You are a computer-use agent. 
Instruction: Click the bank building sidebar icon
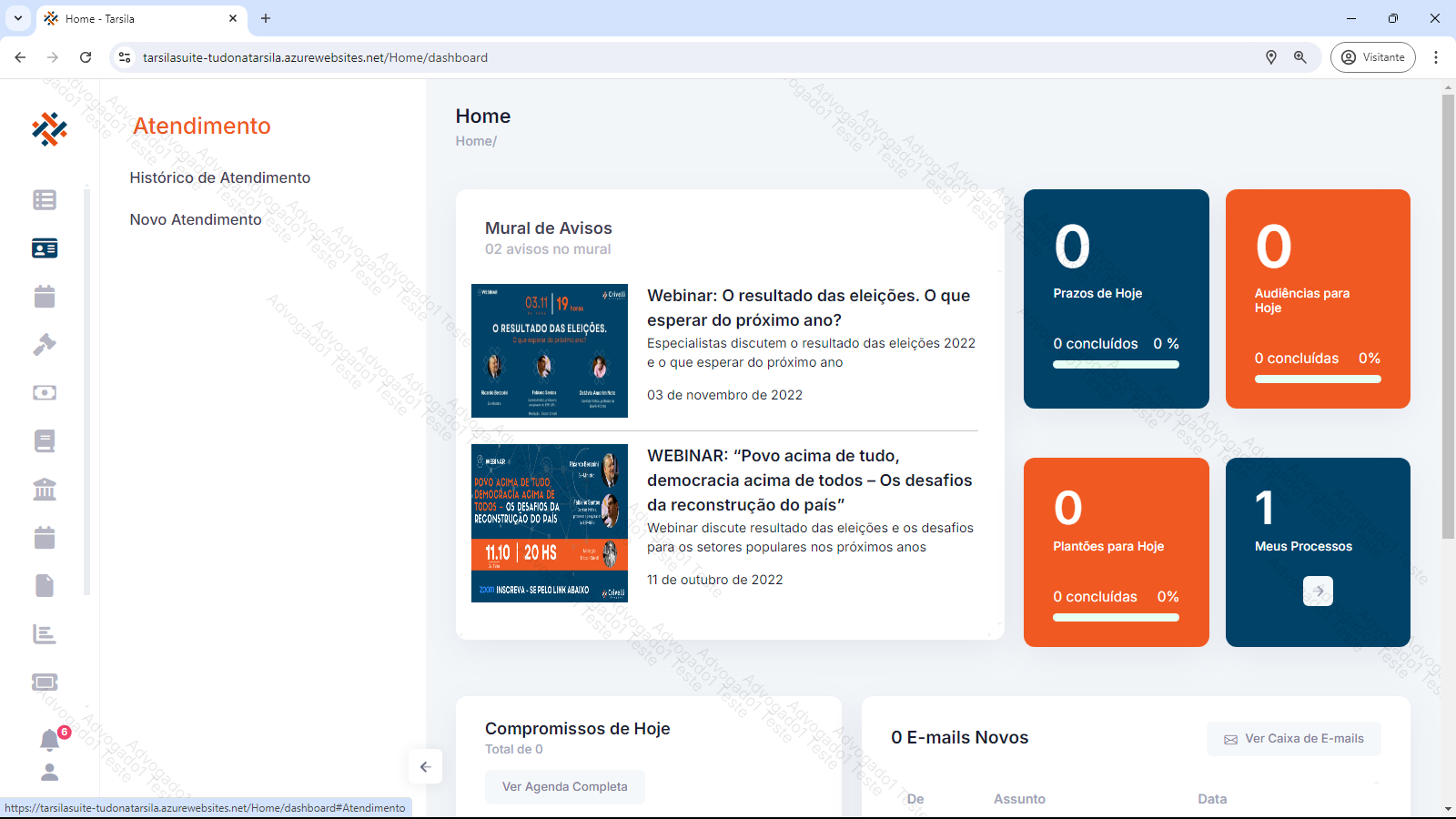[45, 490]
